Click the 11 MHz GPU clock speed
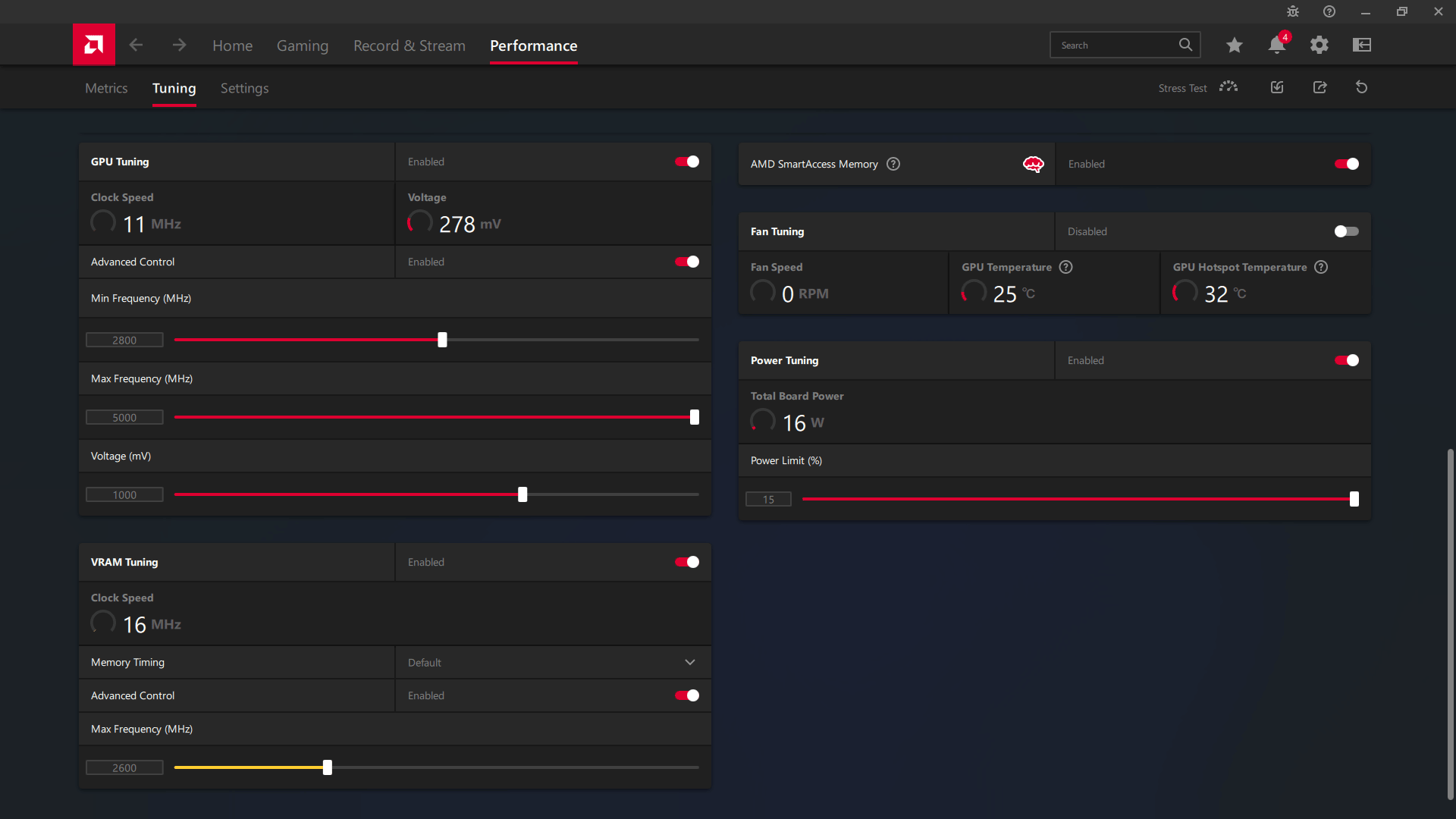Image resolution: width=1456 pixels, height=819 pixels. coord(152,224)
